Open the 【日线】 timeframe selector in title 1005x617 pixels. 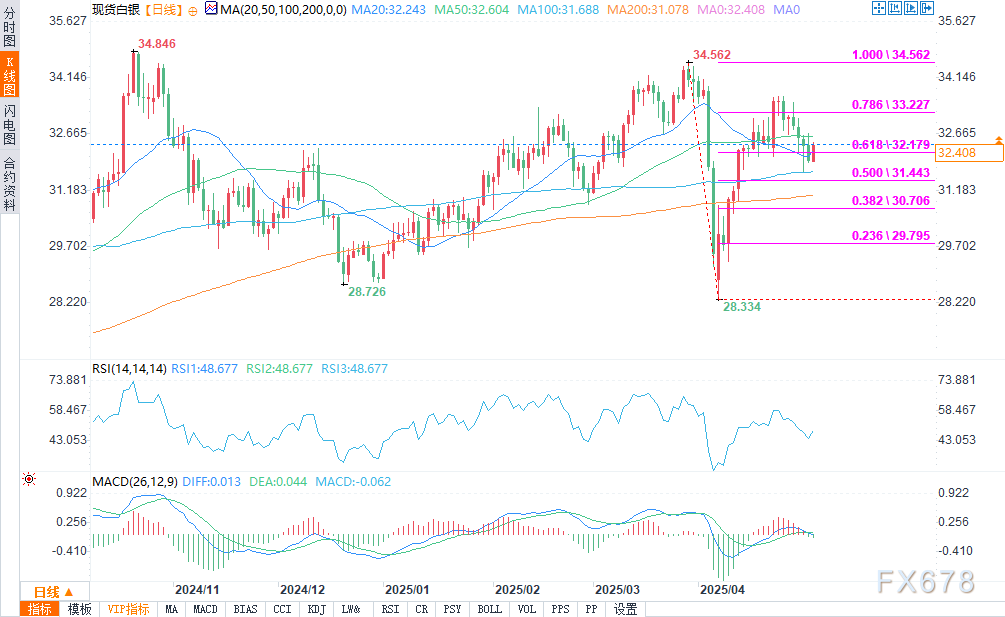pos(160,9)
